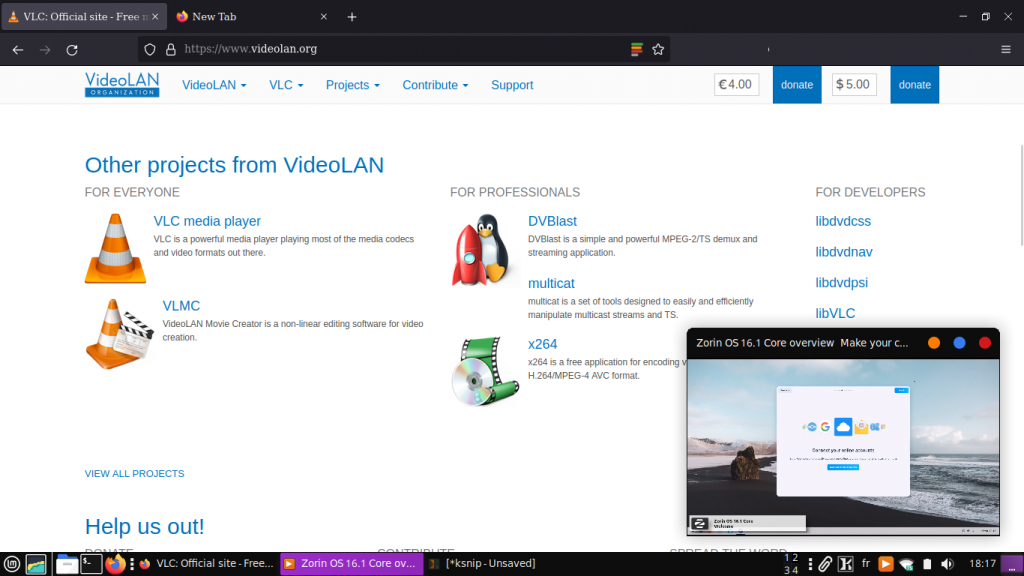Open the DVBlast project link
The width and height of the screenshot is (1024, 576).
(552, 221)
